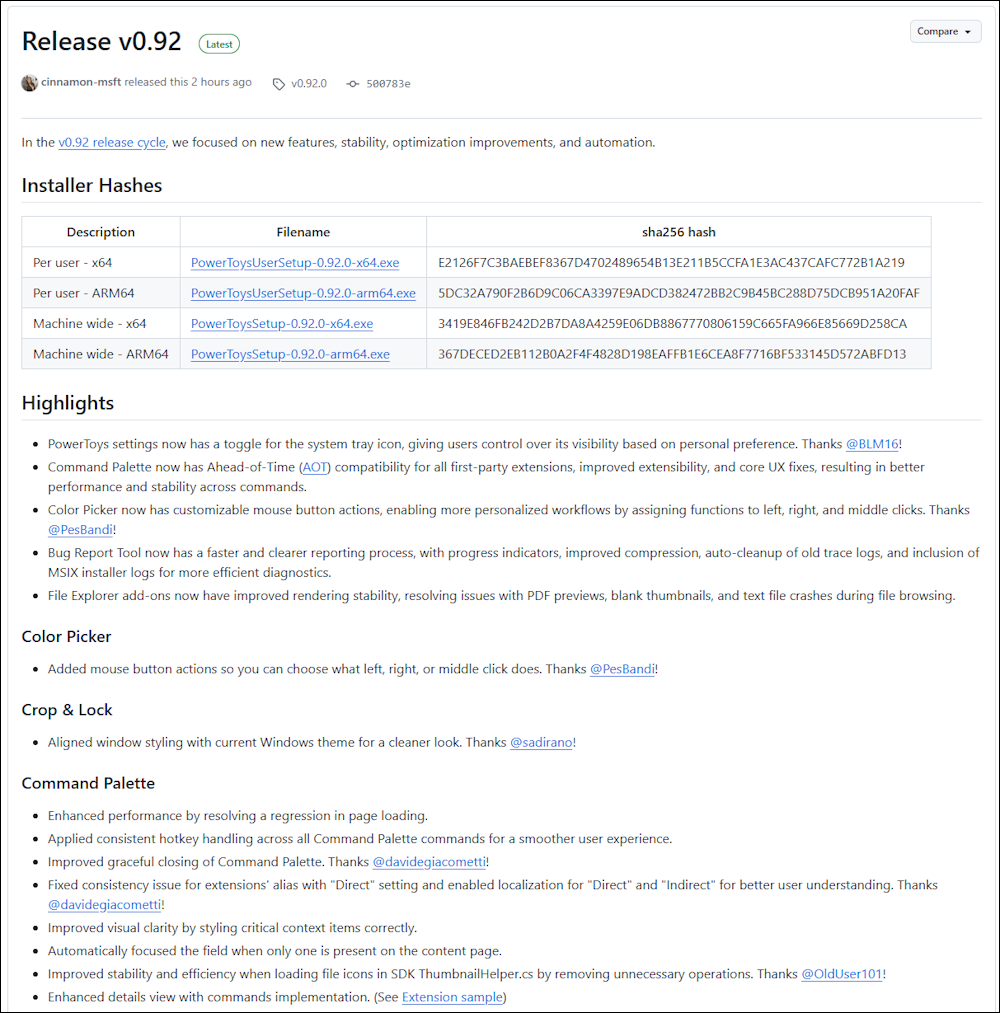The height and width of the screenshot is (1013, 1000).
Task: Open the @OldUser101 mention link
Action: click(842, 974)
